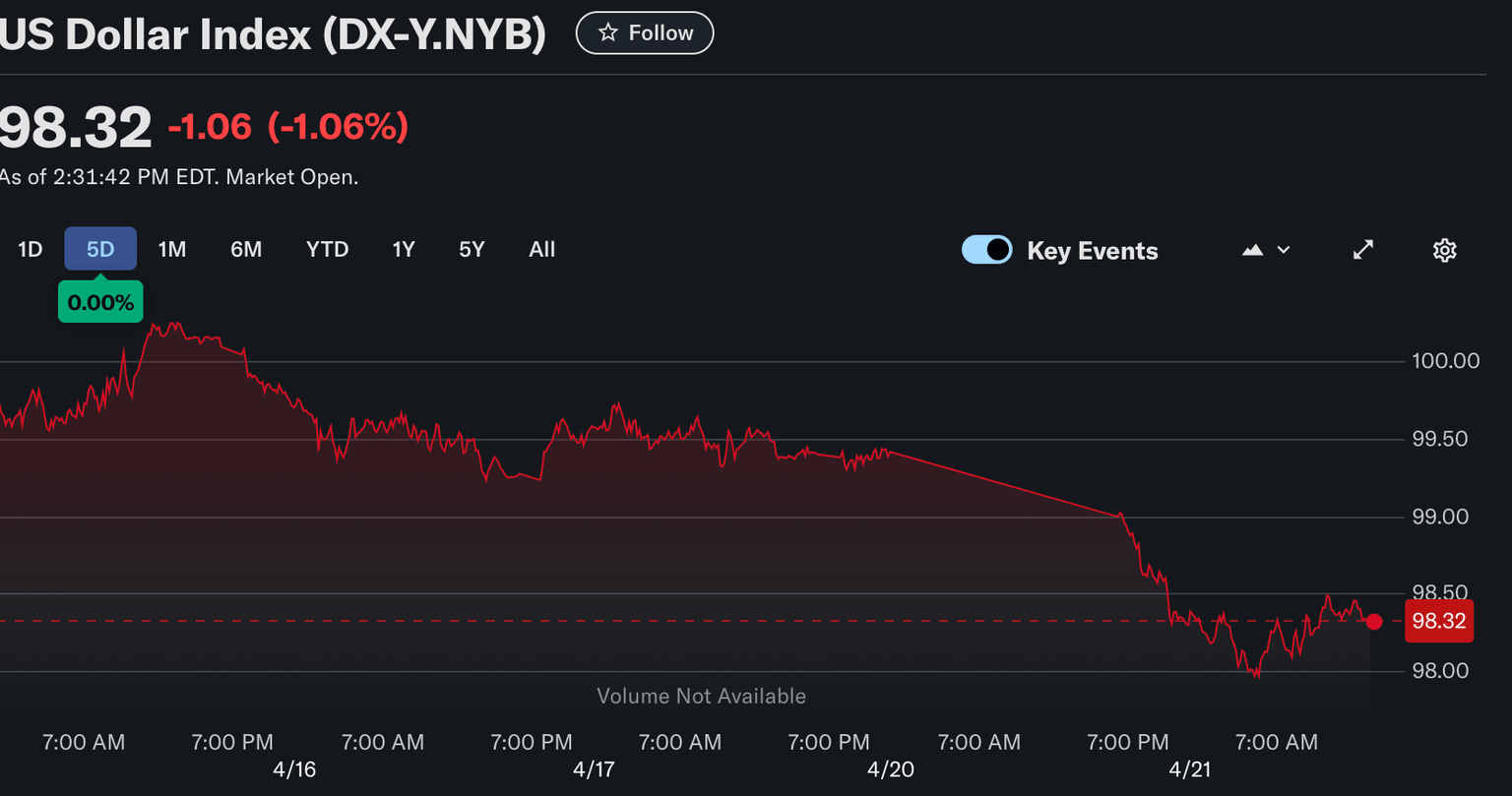Reselect the 5D time range tab
The image size is (1512, 796).
pos(99,249)
